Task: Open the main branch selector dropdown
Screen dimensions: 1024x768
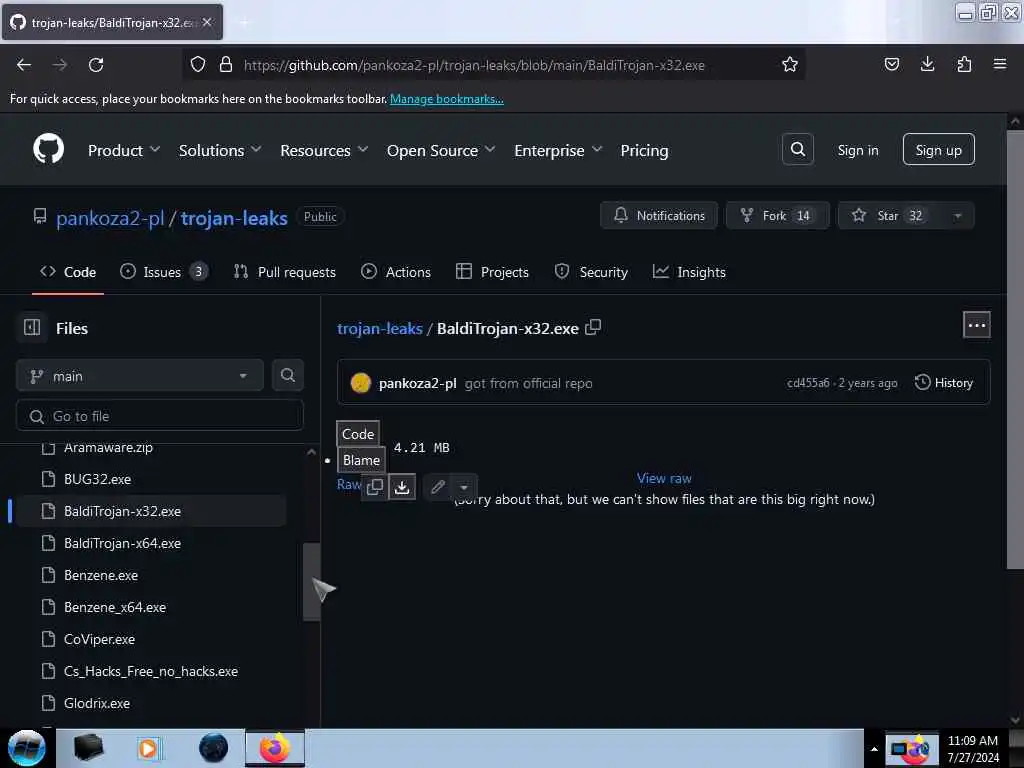Action: click(x=140, y=376)
